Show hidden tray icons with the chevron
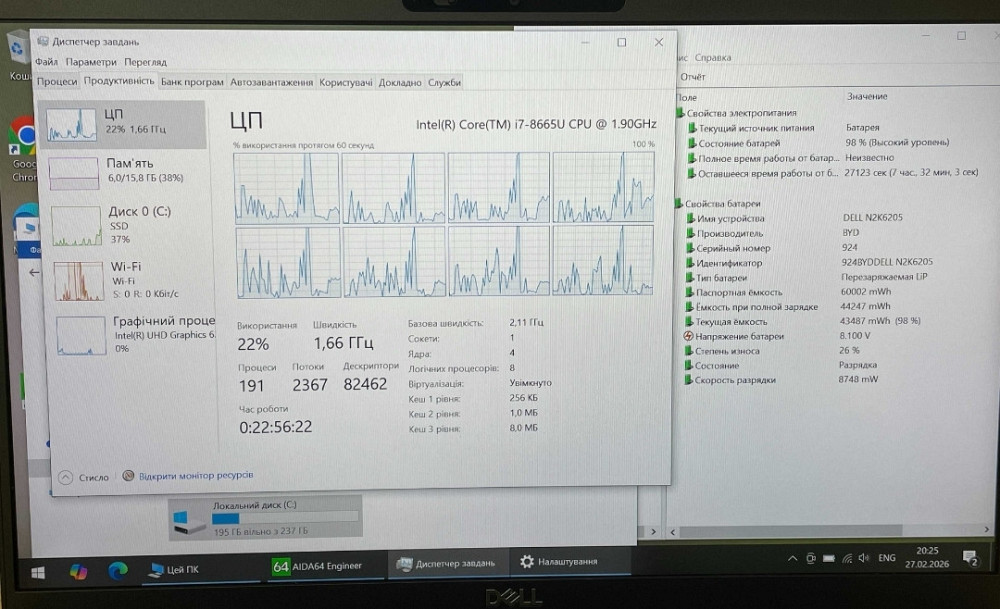Image resolution: width=1000 pixels, height=609 pixels. [792, 558]
